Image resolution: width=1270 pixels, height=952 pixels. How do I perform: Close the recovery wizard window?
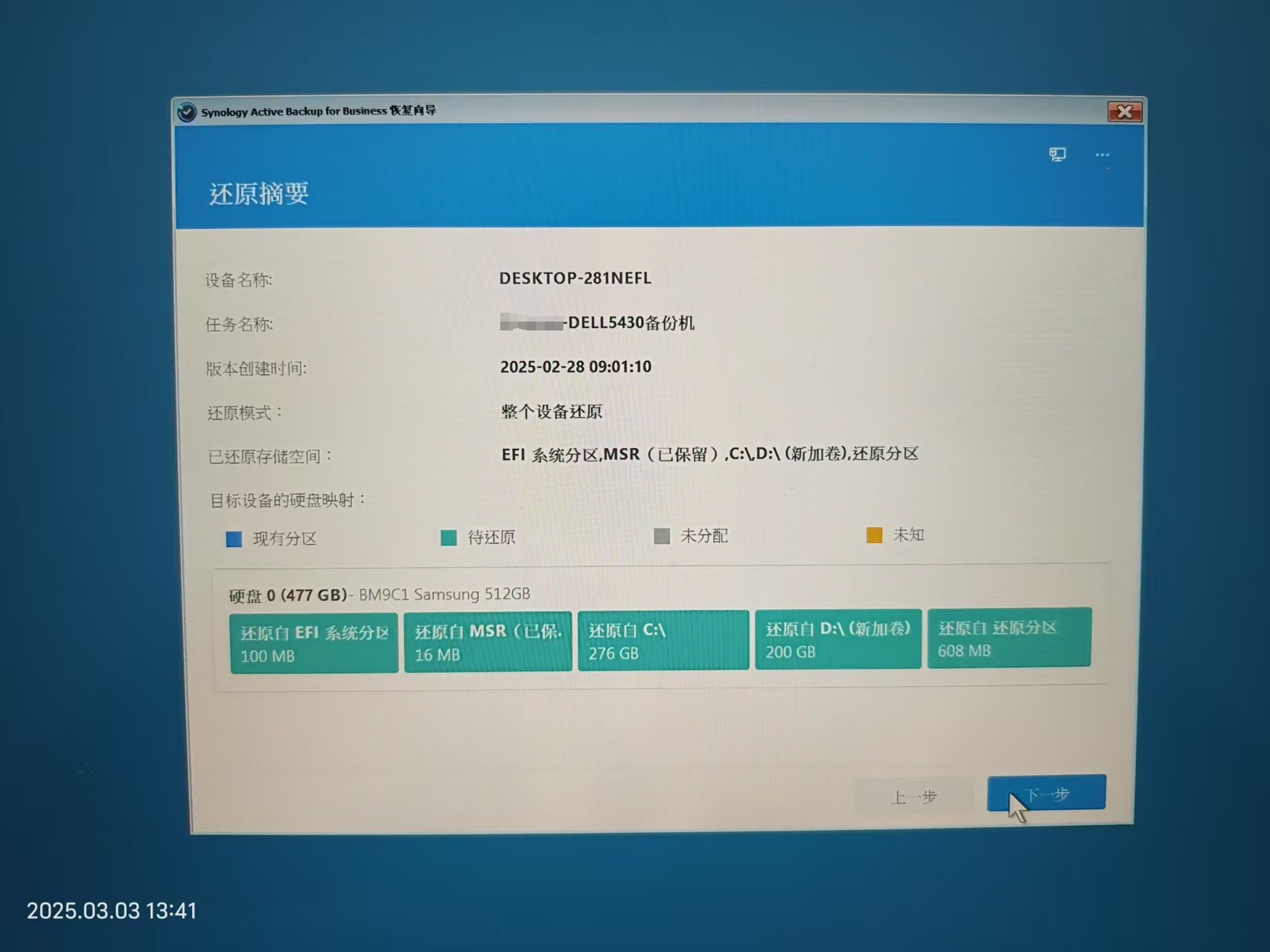pyautogui.click(x=1125, y=112)
